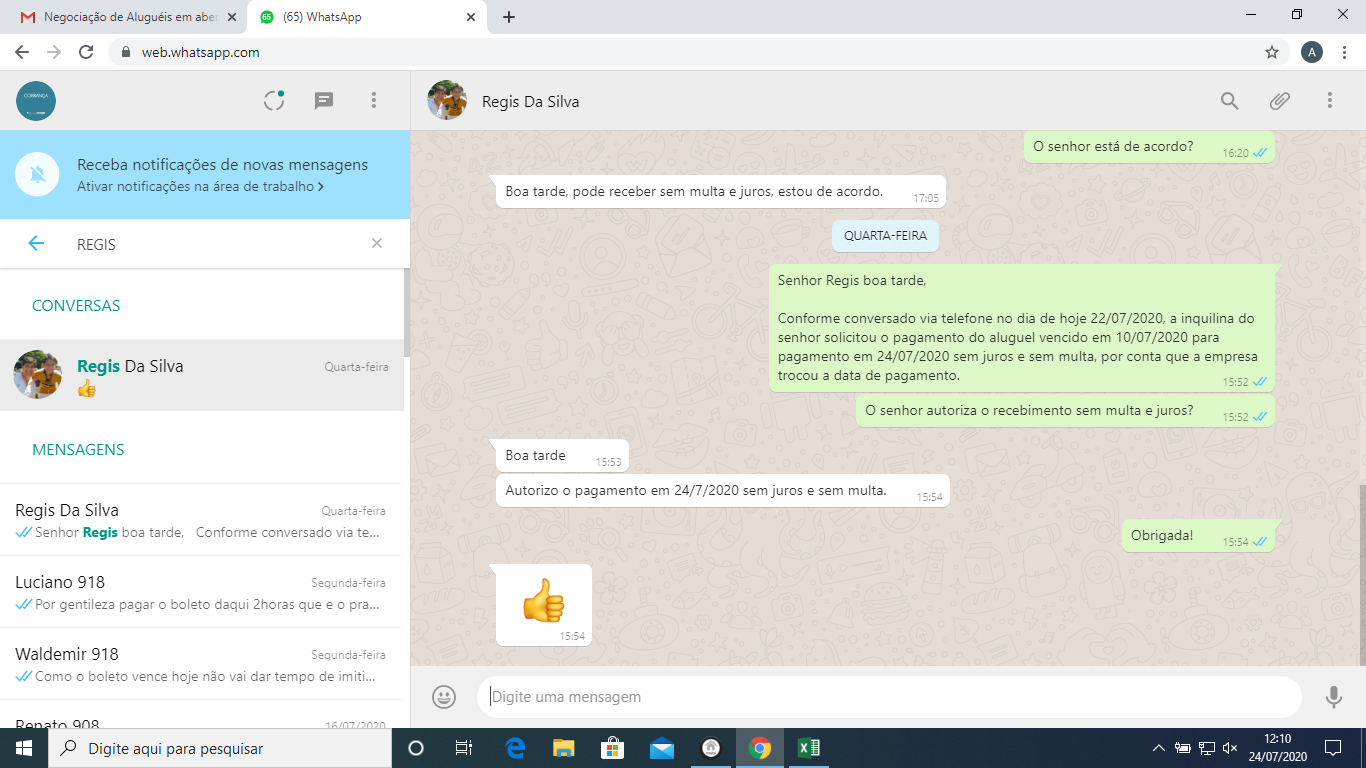Search within the Regis Da Silva conversation
Image resolution: width=1366 pixels, height=768 pixels.
tap(1229, 100)
